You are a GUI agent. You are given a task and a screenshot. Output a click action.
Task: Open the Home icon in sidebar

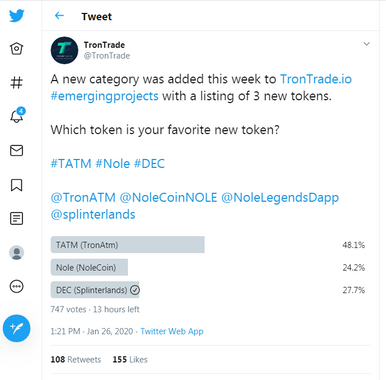(16, 49)
